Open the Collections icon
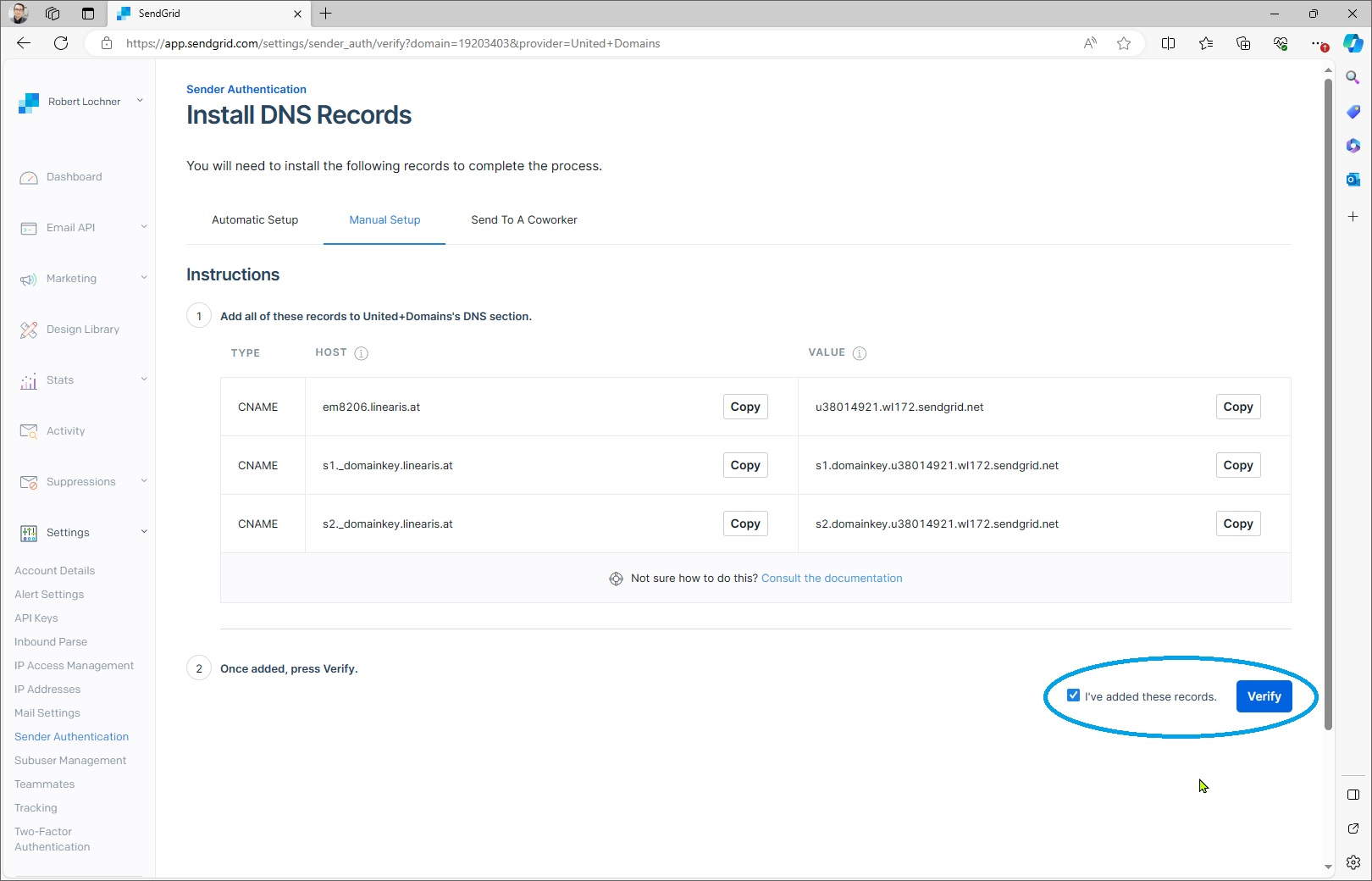The width and height of the screenshot is (1372, 881). coord(1242,43)
